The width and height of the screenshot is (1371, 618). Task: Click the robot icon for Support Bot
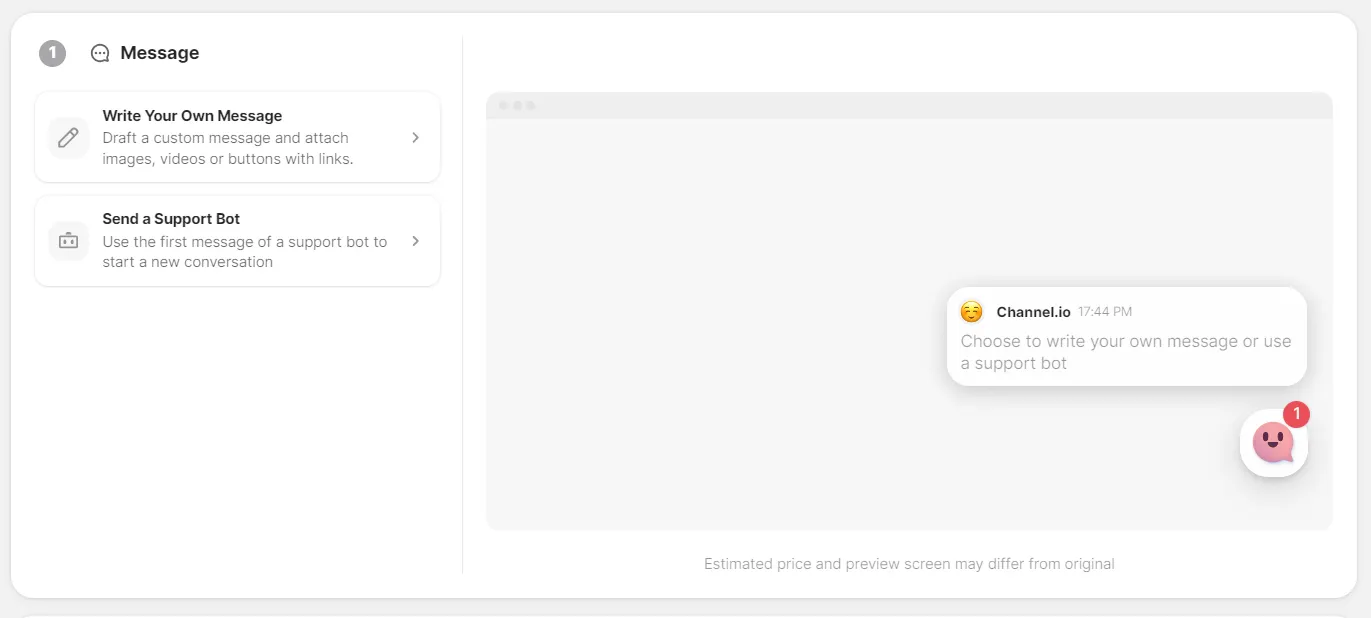pos(68,241)
